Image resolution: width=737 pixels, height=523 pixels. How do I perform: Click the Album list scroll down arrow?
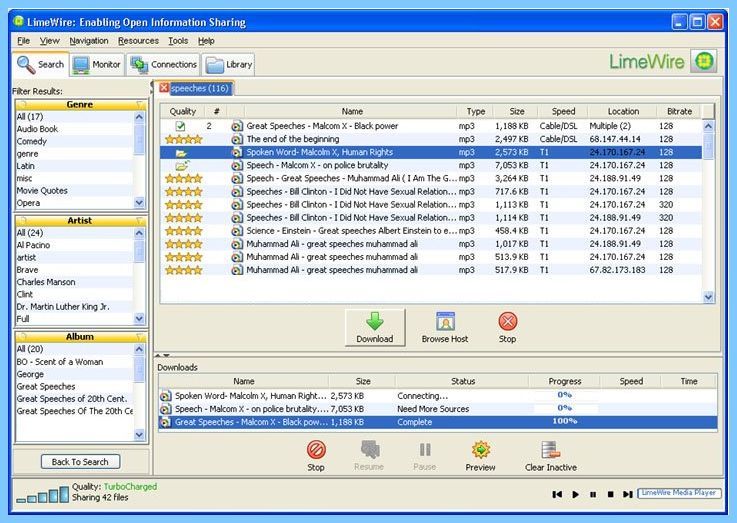point(139,435)
